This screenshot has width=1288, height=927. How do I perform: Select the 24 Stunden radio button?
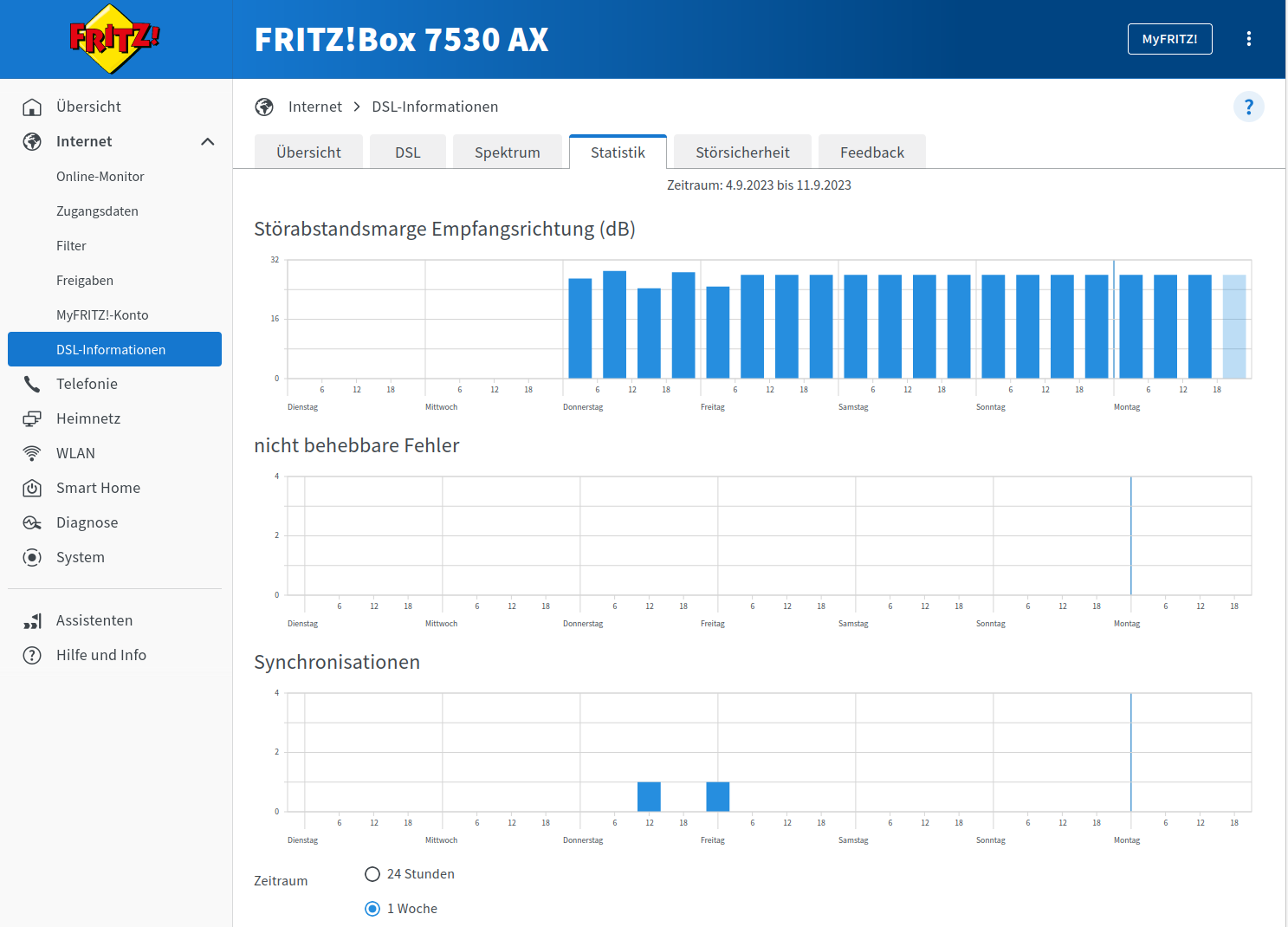click(372, 874)
